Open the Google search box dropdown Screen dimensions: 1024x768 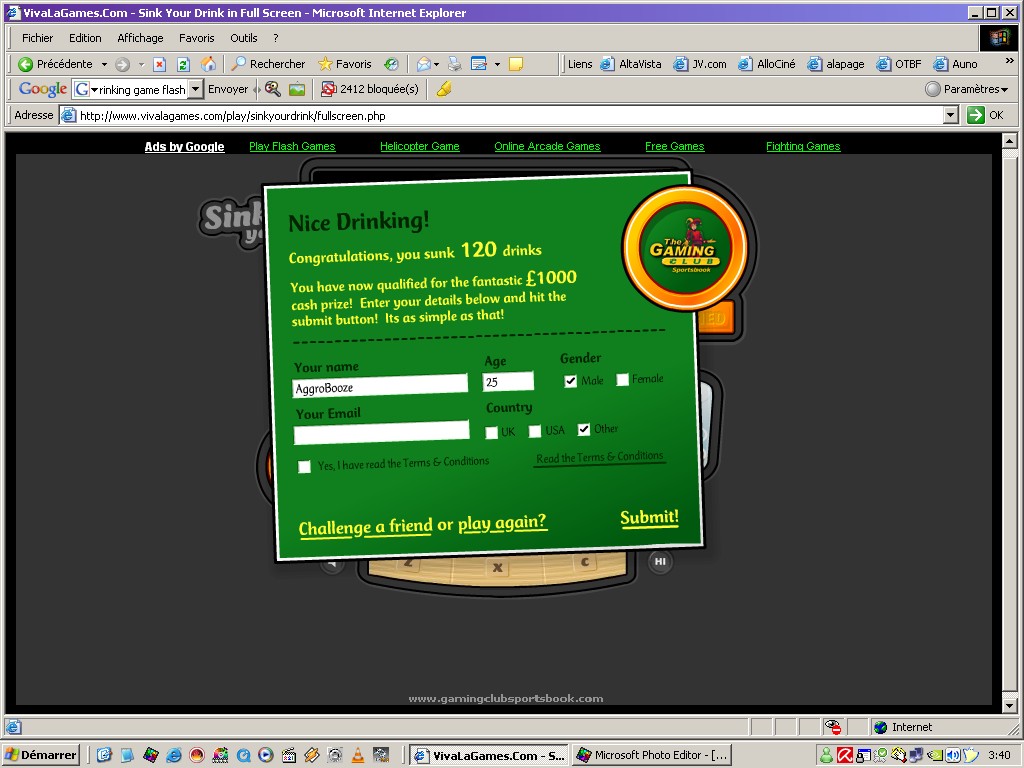195,89
